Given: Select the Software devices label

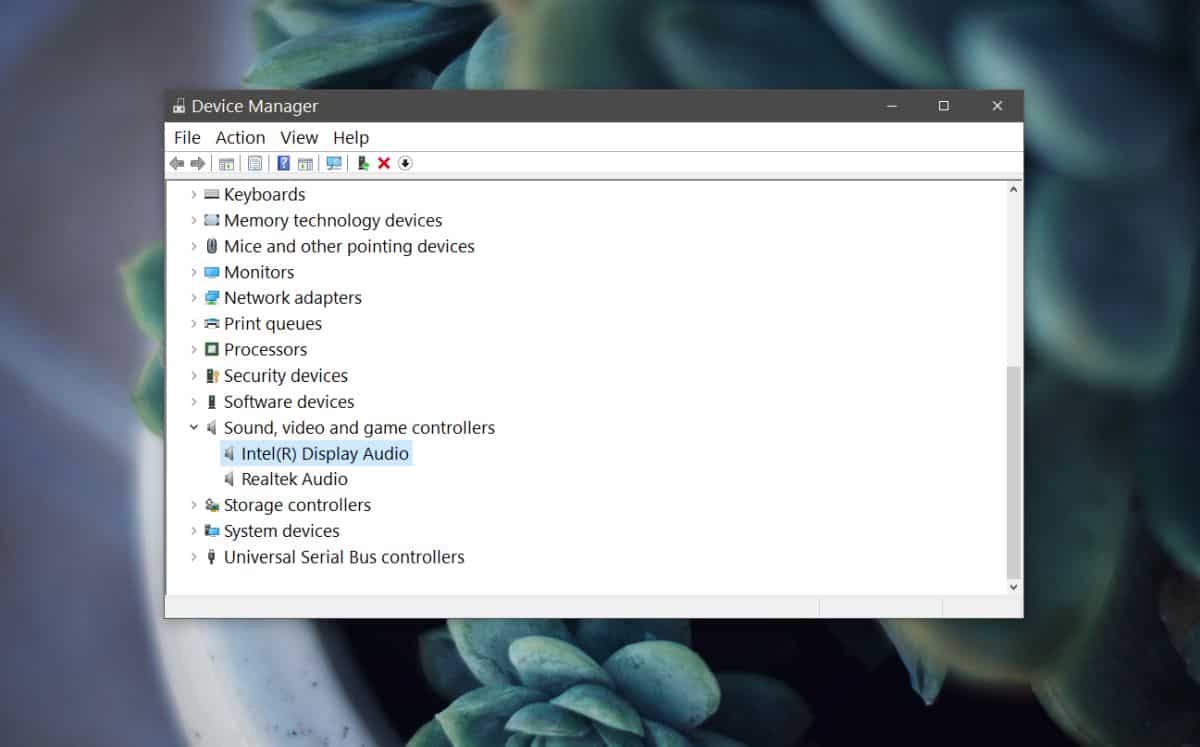Looking at the screenshot, I should 289,402.
